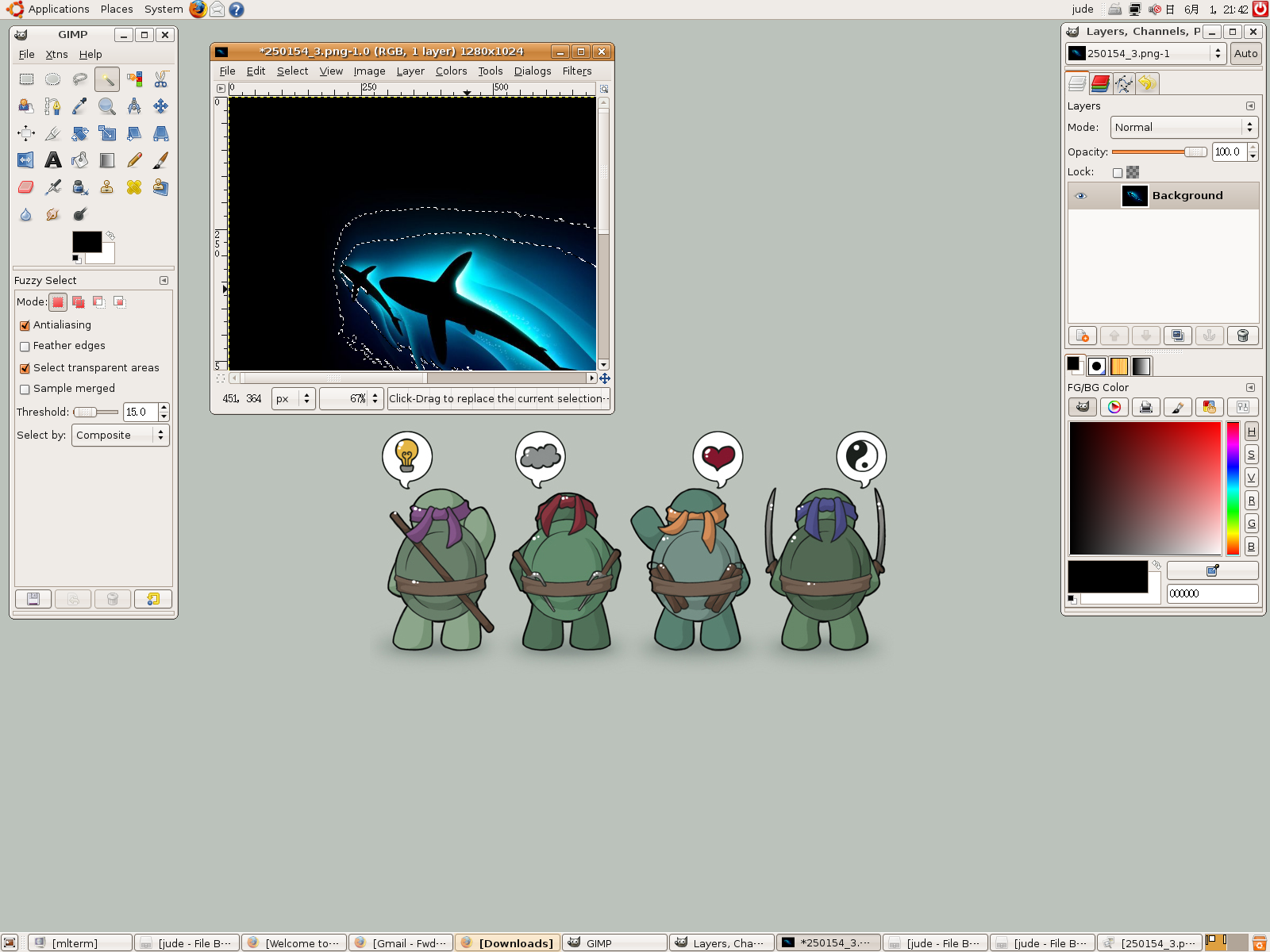The width and height of the screenshot is (1270, 952).
Task: Enable Feather edges checkbox
Action: coord(25,347)
